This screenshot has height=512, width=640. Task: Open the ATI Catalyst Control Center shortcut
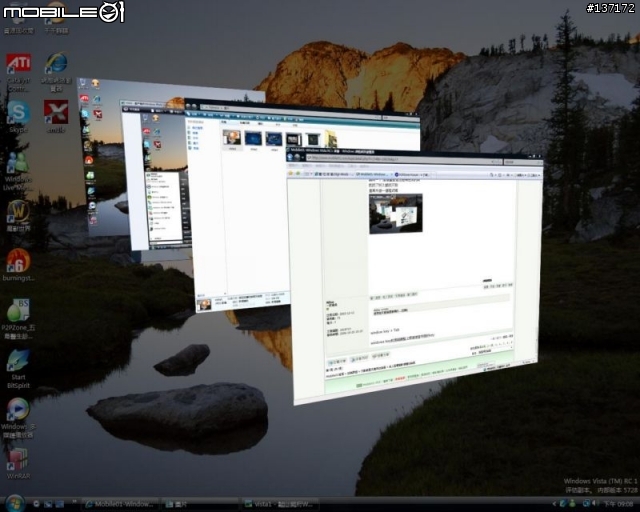18,72
